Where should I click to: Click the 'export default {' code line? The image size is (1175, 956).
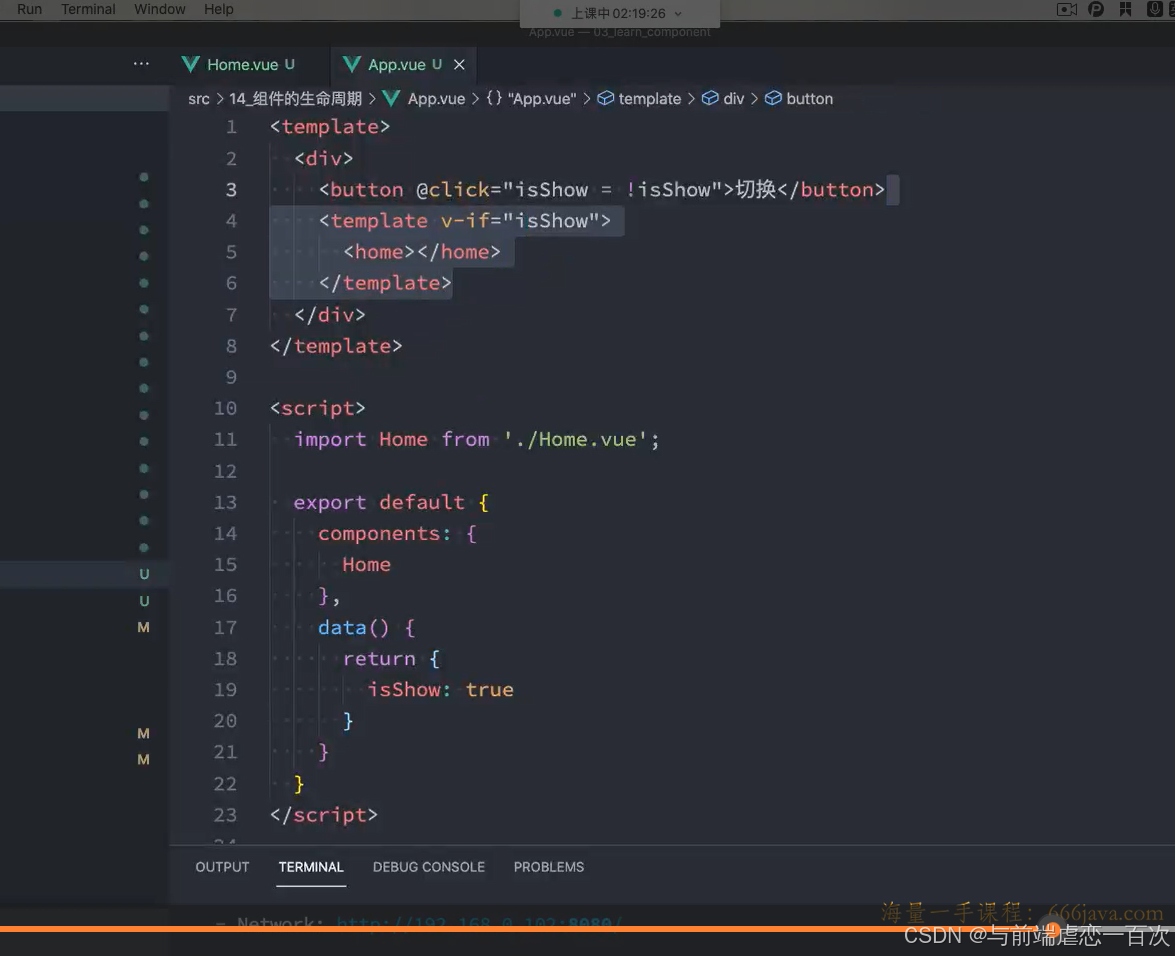(x=391, y=502)
